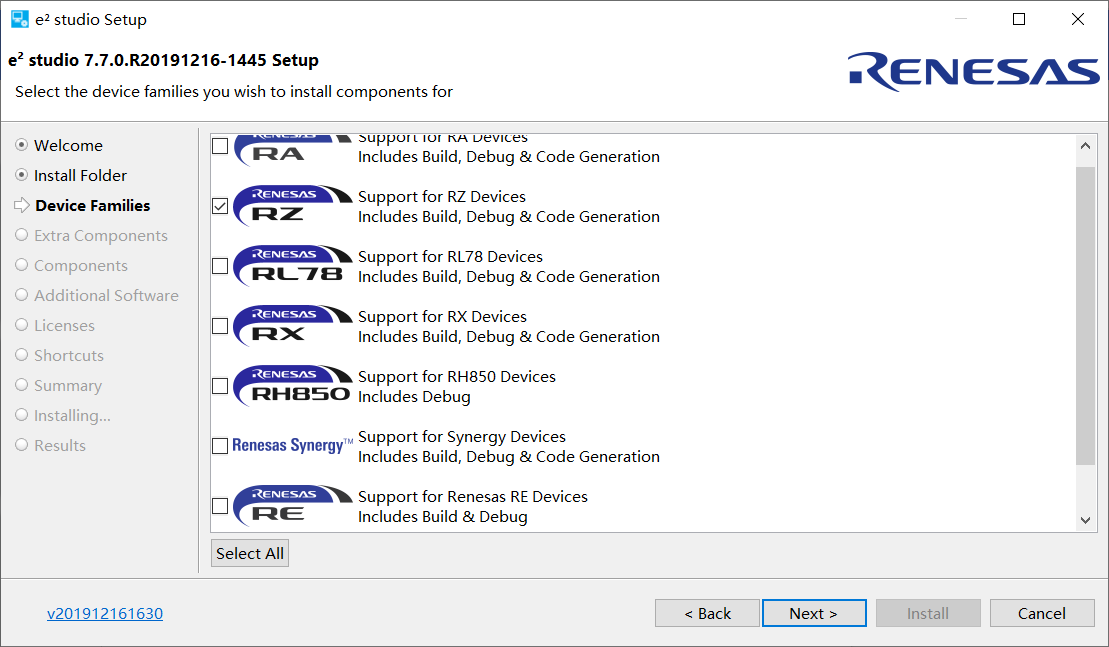
Task: Click the Renesas RL78 device family logo
Action: click(292, 266)
